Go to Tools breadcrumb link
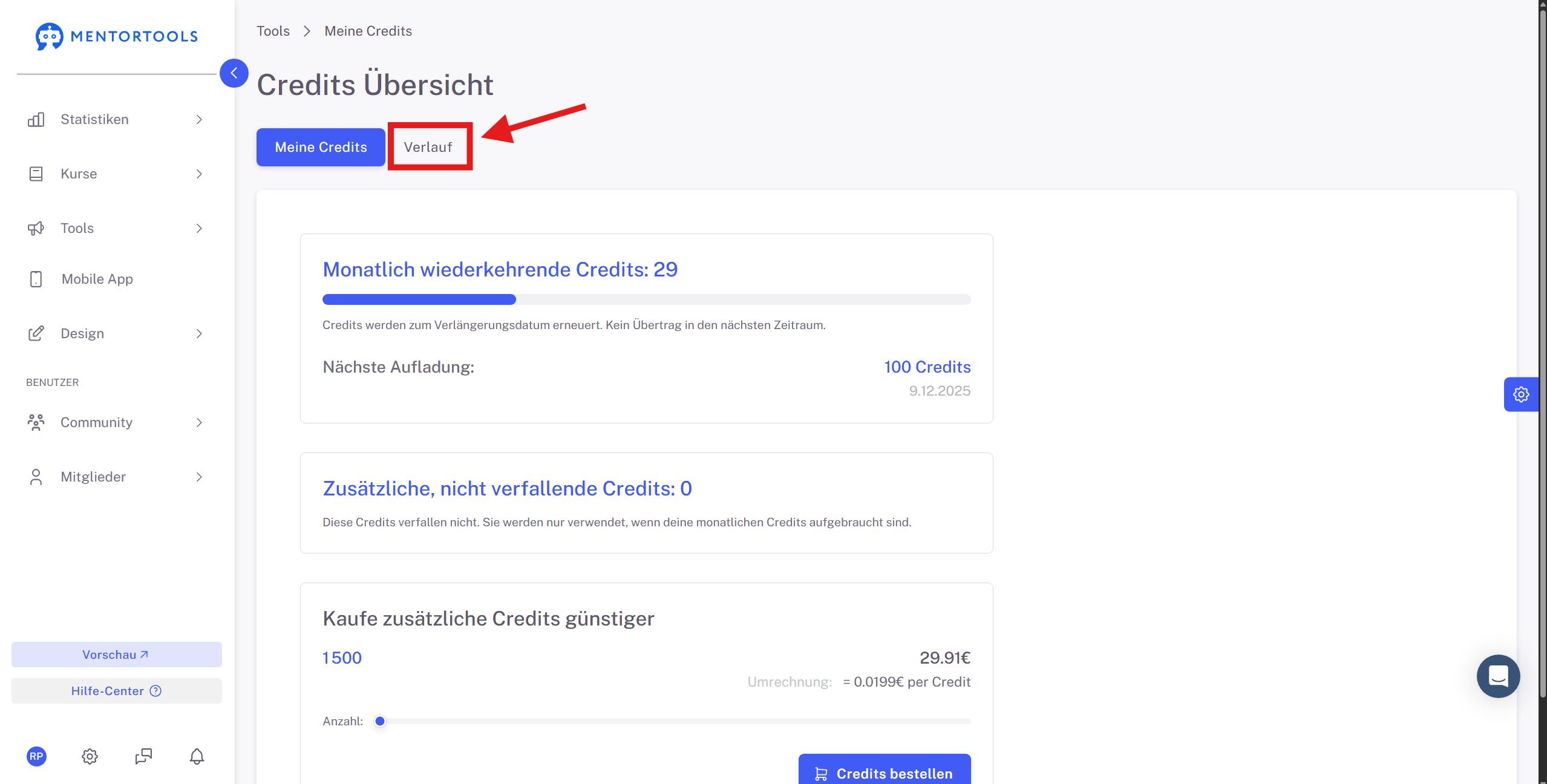 pos(273,31)
